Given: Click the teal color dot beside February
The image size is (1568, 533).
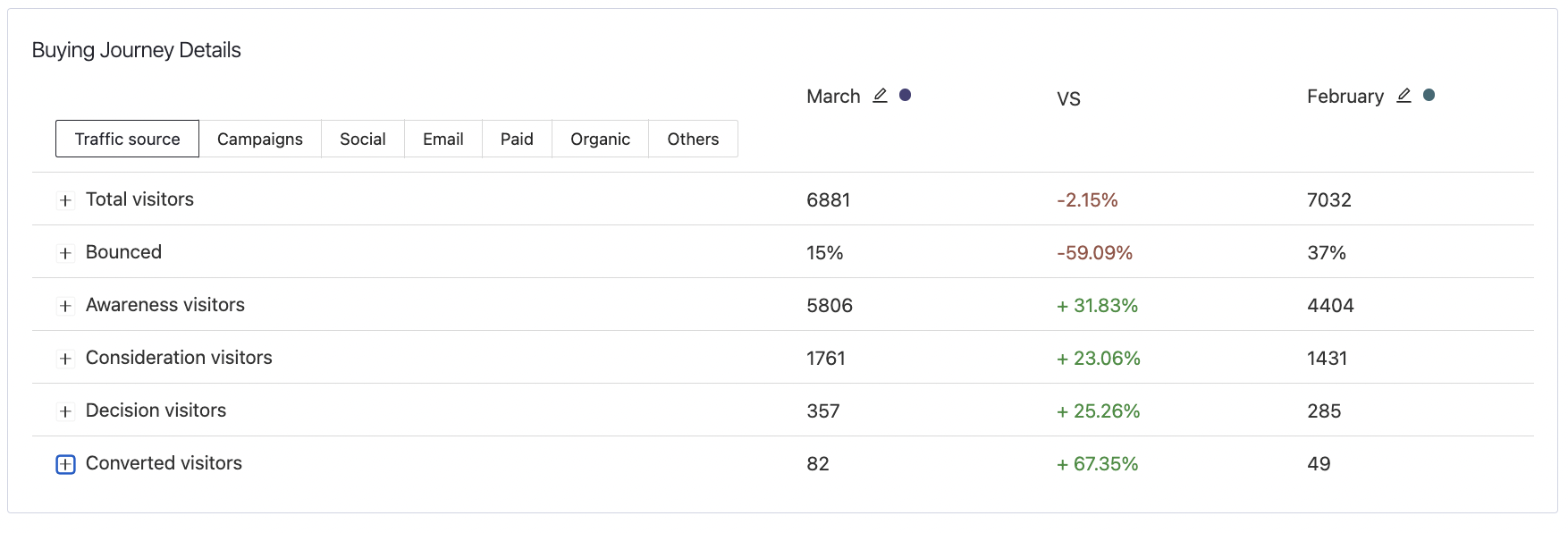Looking at the screenshot, I should point(1429,95).
